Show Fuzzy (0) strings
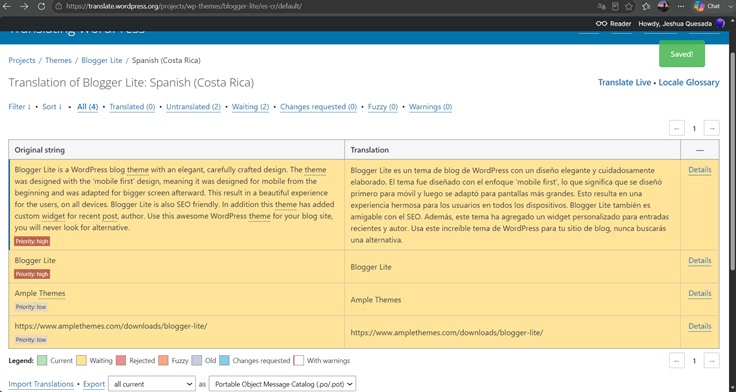This screenshot has width=736, height=392. point(383,107)
